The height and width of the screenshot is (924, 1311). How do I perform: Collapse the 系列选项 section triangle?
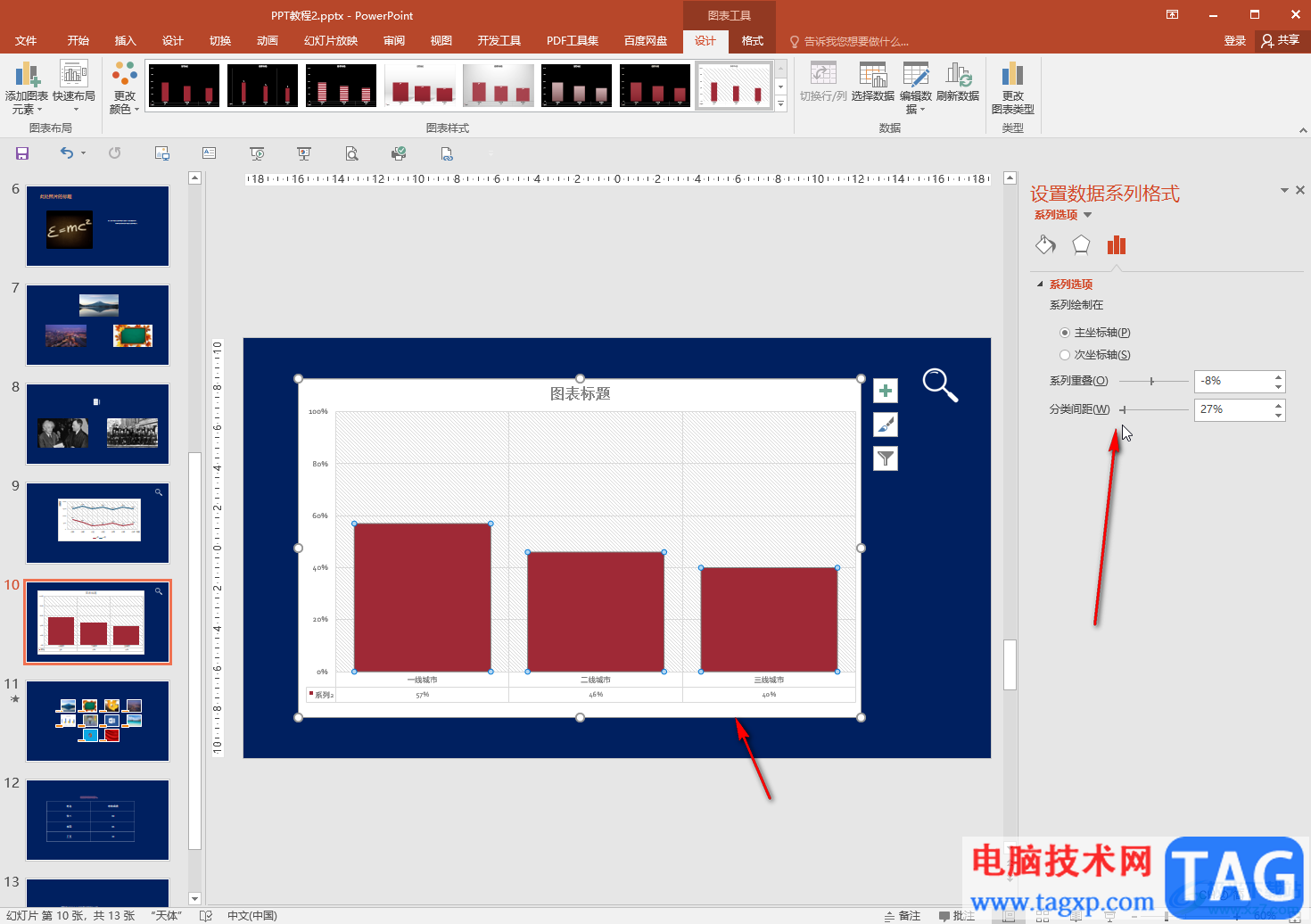pyautogui.click(x=1040, y=285)
